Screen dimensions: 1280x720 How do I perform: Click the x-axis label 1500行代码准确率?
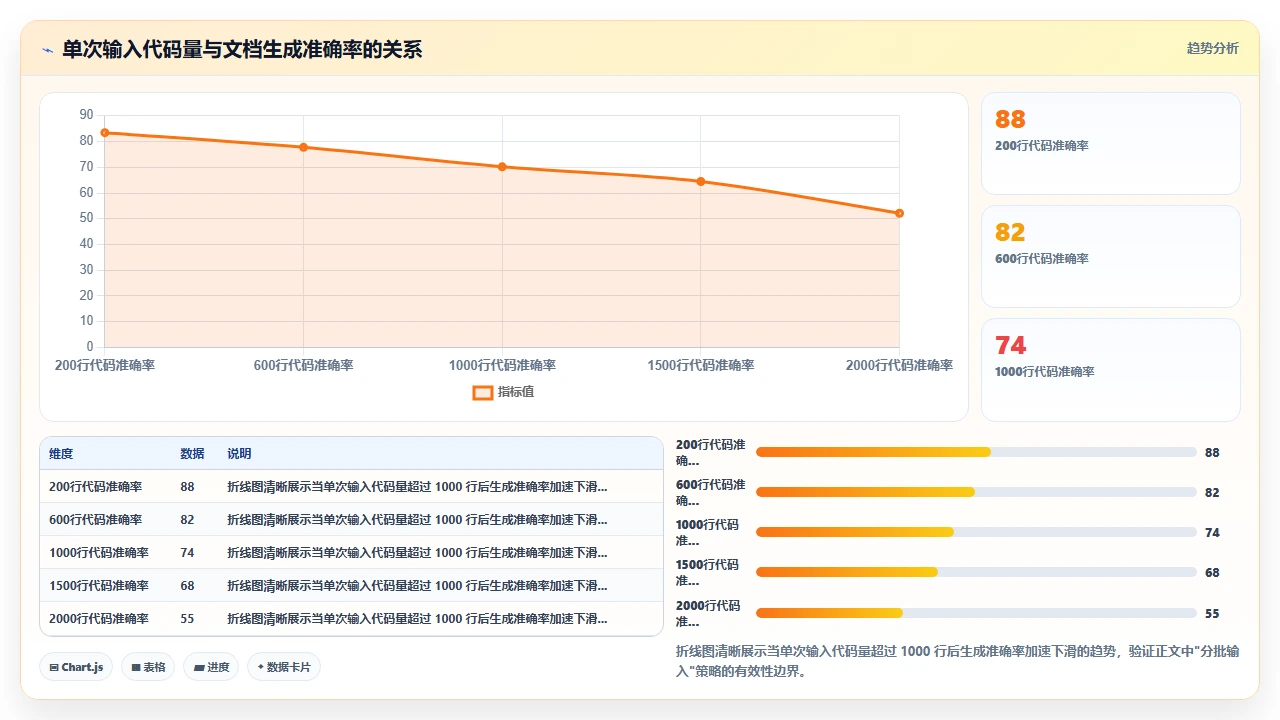click(701, 365)
